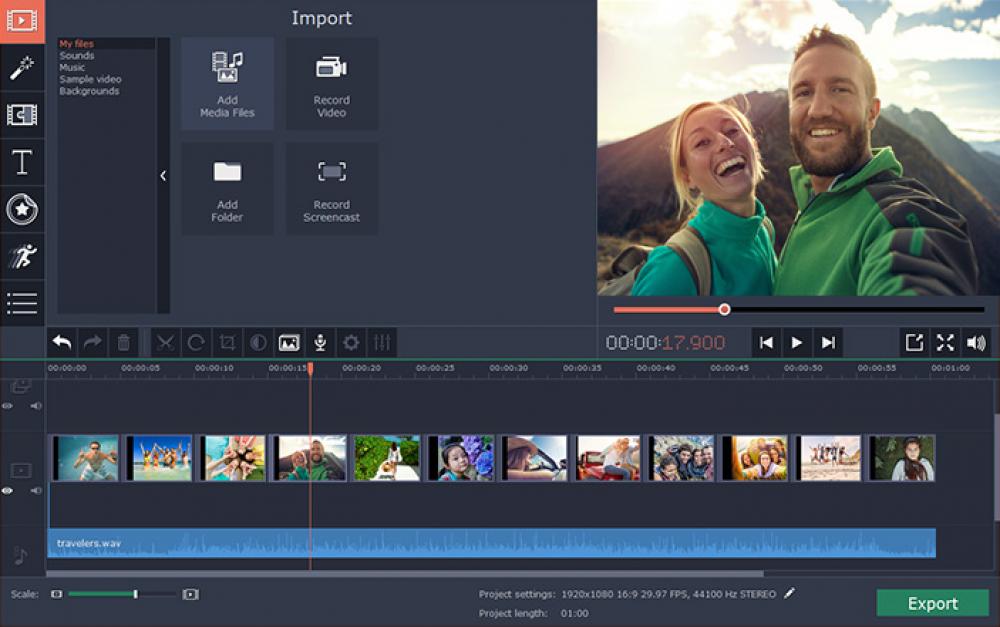This screenshot has height=627, width=1000.
Task: Toggle fullscreen preview mode
Action: point(944,342)
